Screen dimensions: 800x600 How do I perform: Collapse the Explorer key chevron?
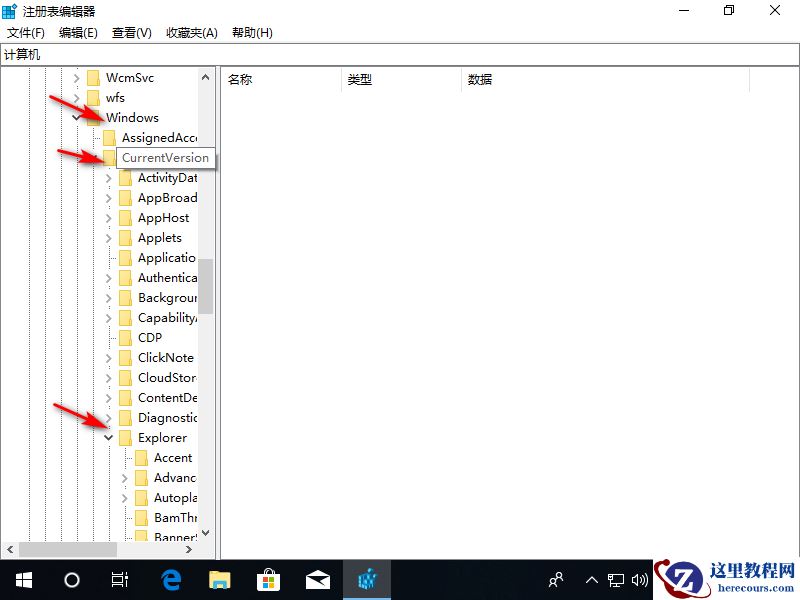click(x=108, y=437)
